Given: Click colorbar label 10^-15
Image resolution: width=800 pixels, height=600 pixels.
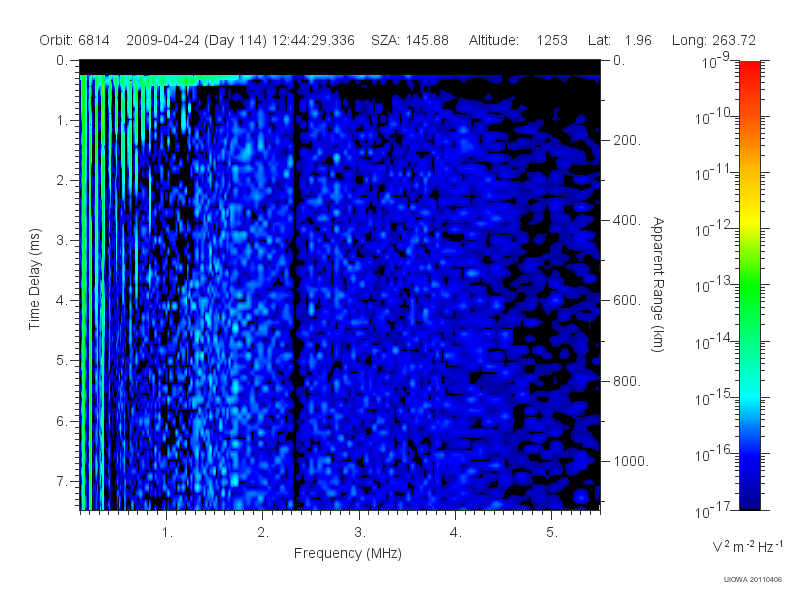Looking at the screenshot, I should click(x=713, y=397).
